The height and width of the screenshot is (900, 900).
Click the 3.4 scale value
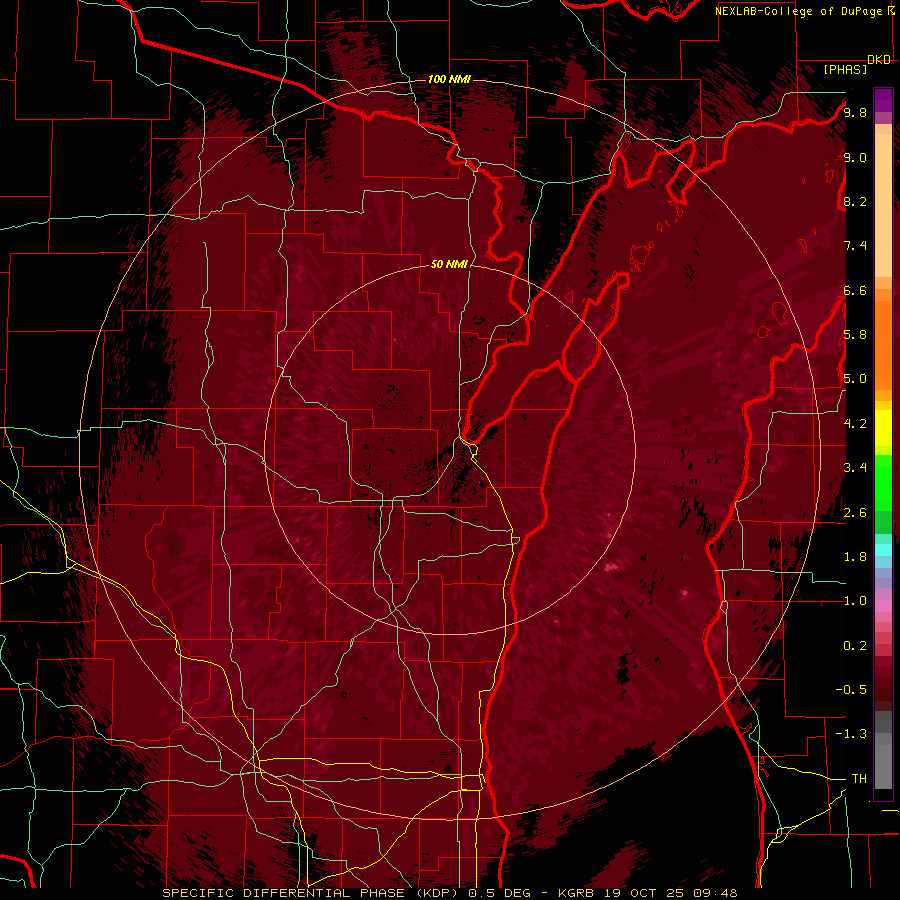click(x=855, y=468)
